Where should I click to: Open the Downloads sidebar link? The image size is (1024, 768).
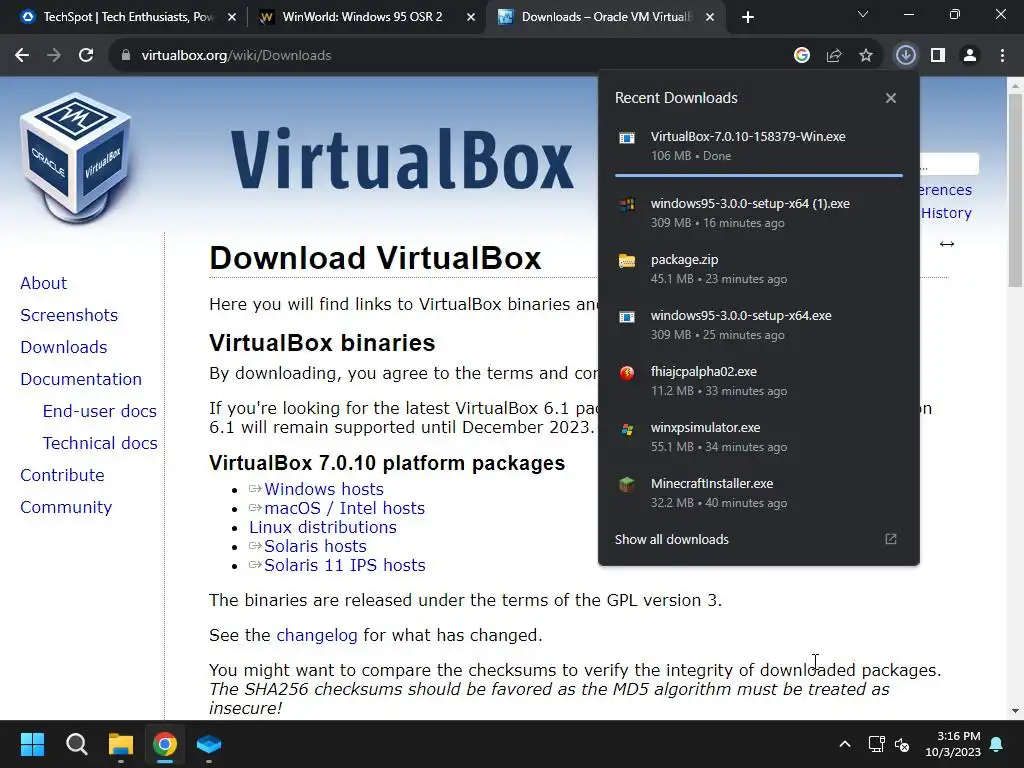click(63, 347)
